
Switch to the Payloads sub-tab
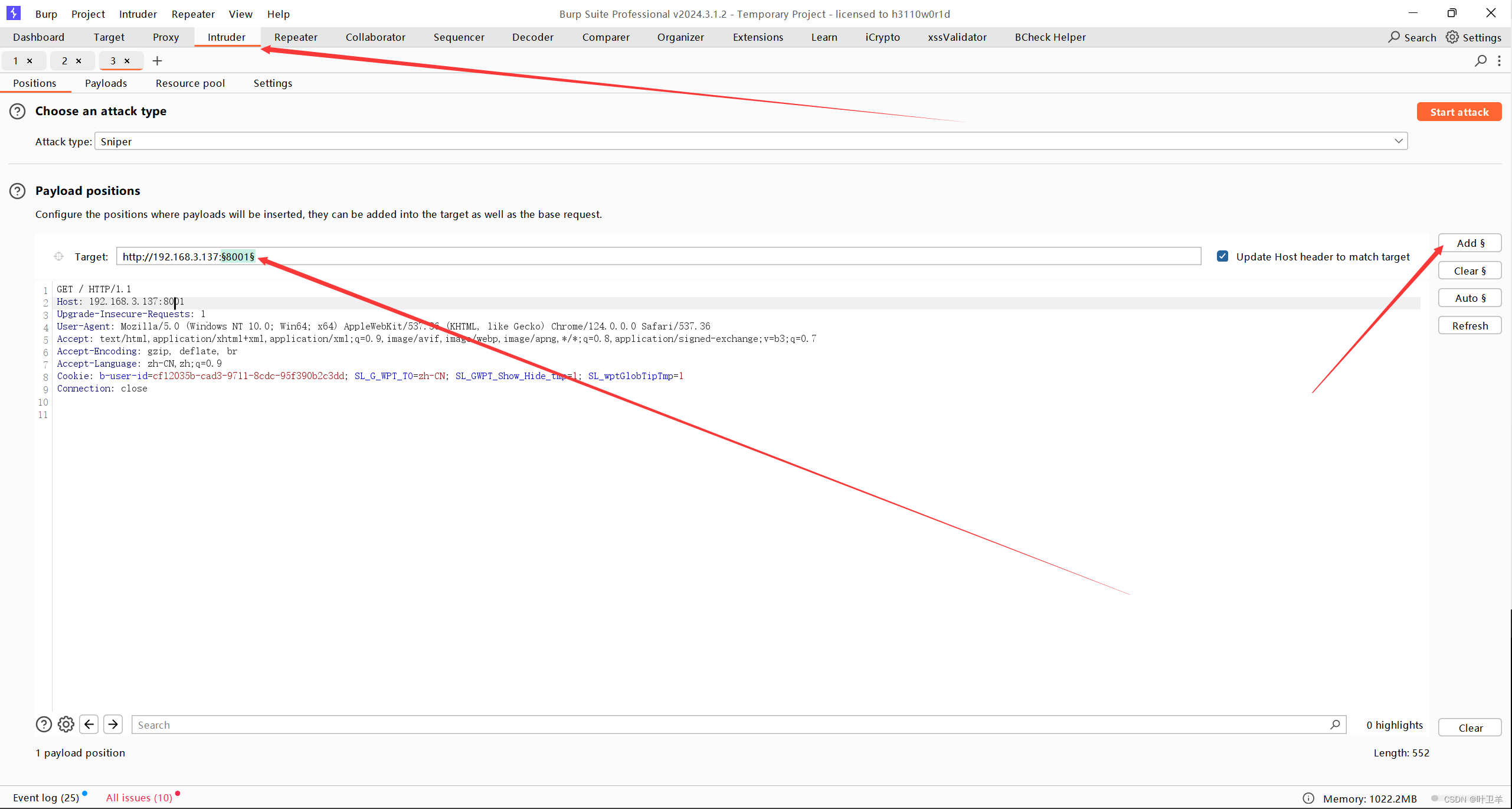coord(106,83)
